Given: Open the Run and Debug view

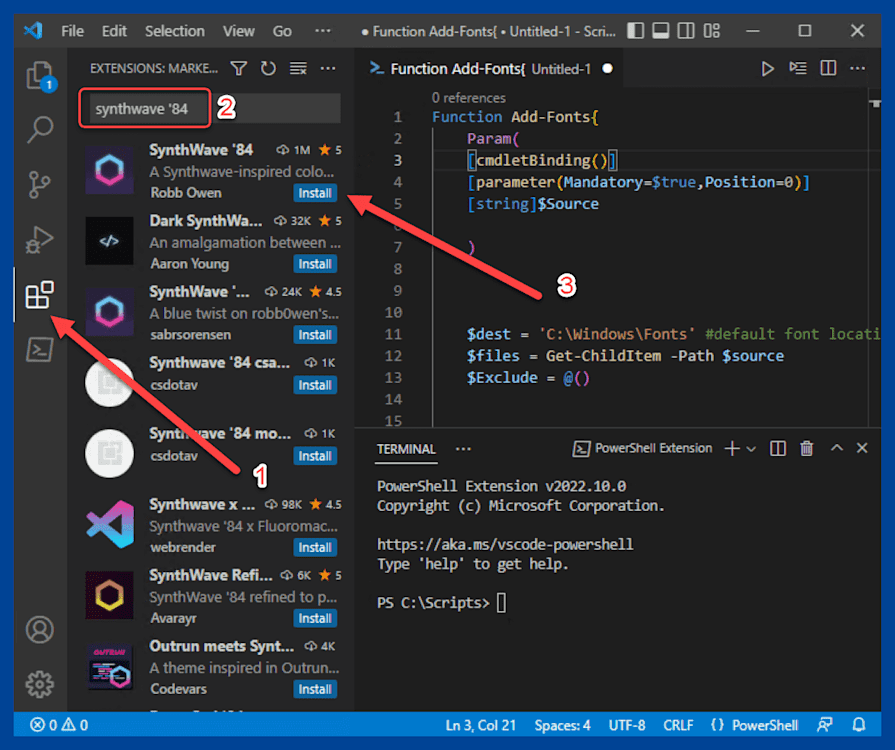Looking at the screenshot, I should click(40, 240).
